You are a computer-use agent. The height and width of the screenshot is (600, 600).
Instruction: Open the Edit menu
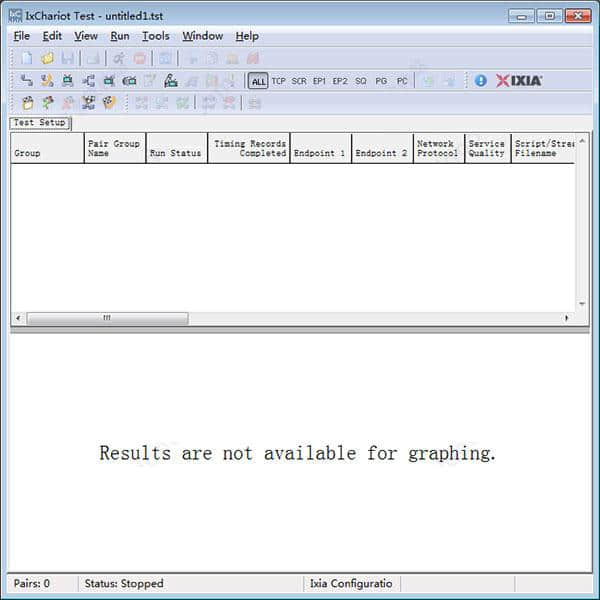point(52,36)
